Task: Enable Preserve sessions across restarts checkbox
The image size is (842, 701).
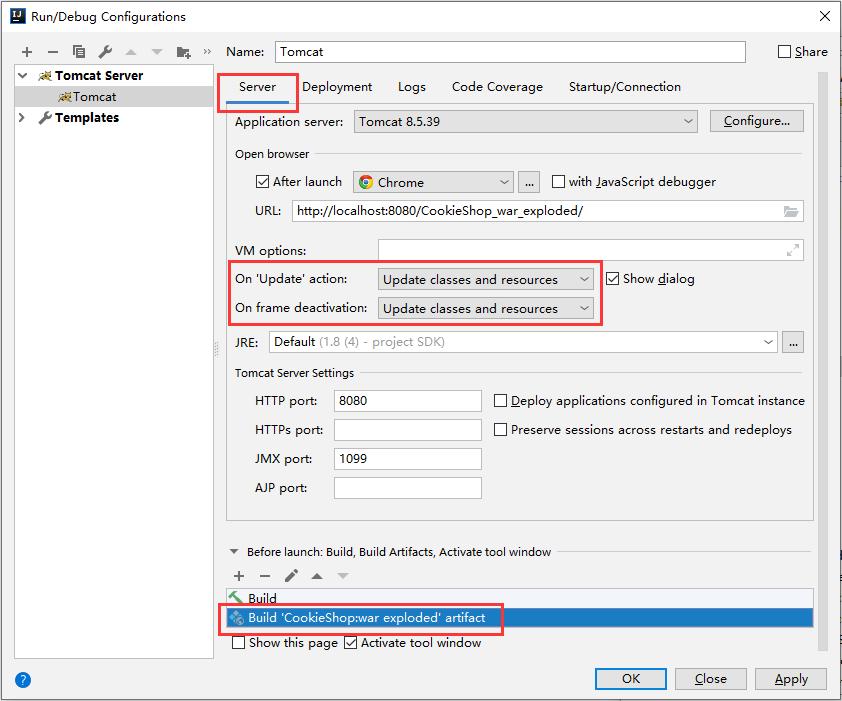Action: click(500, 430)
